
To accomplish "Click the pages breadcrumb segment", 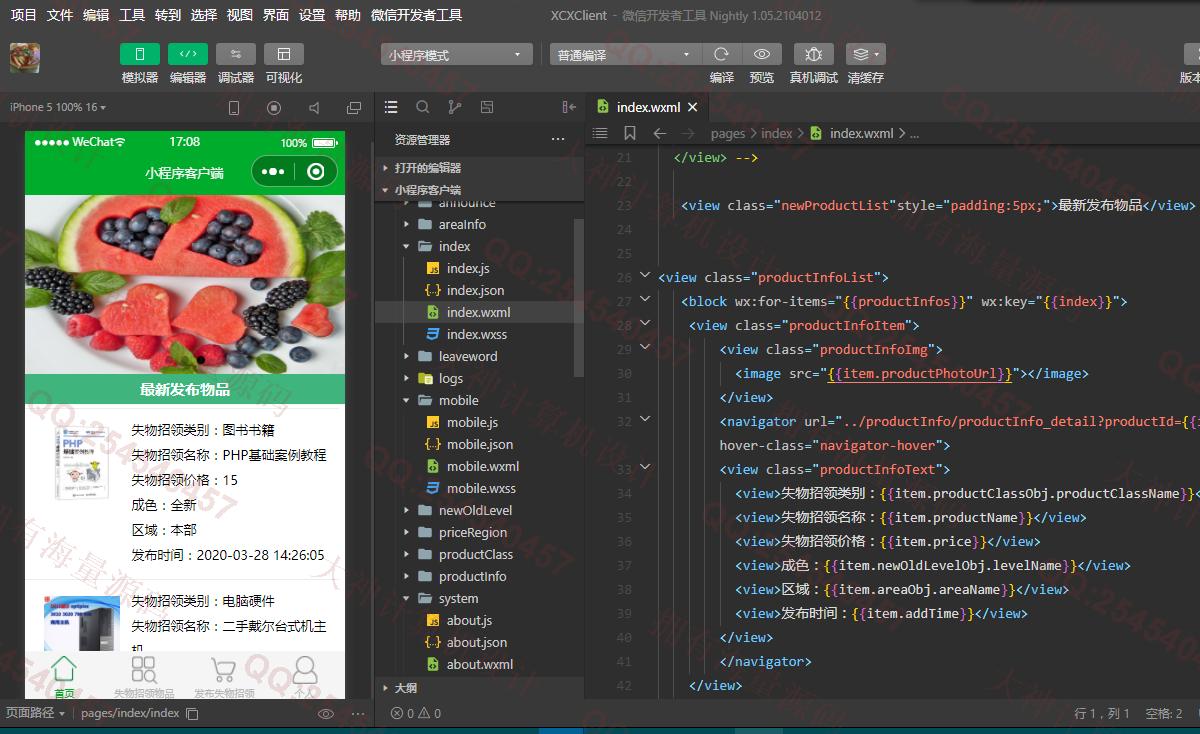I will coord(728,133).
